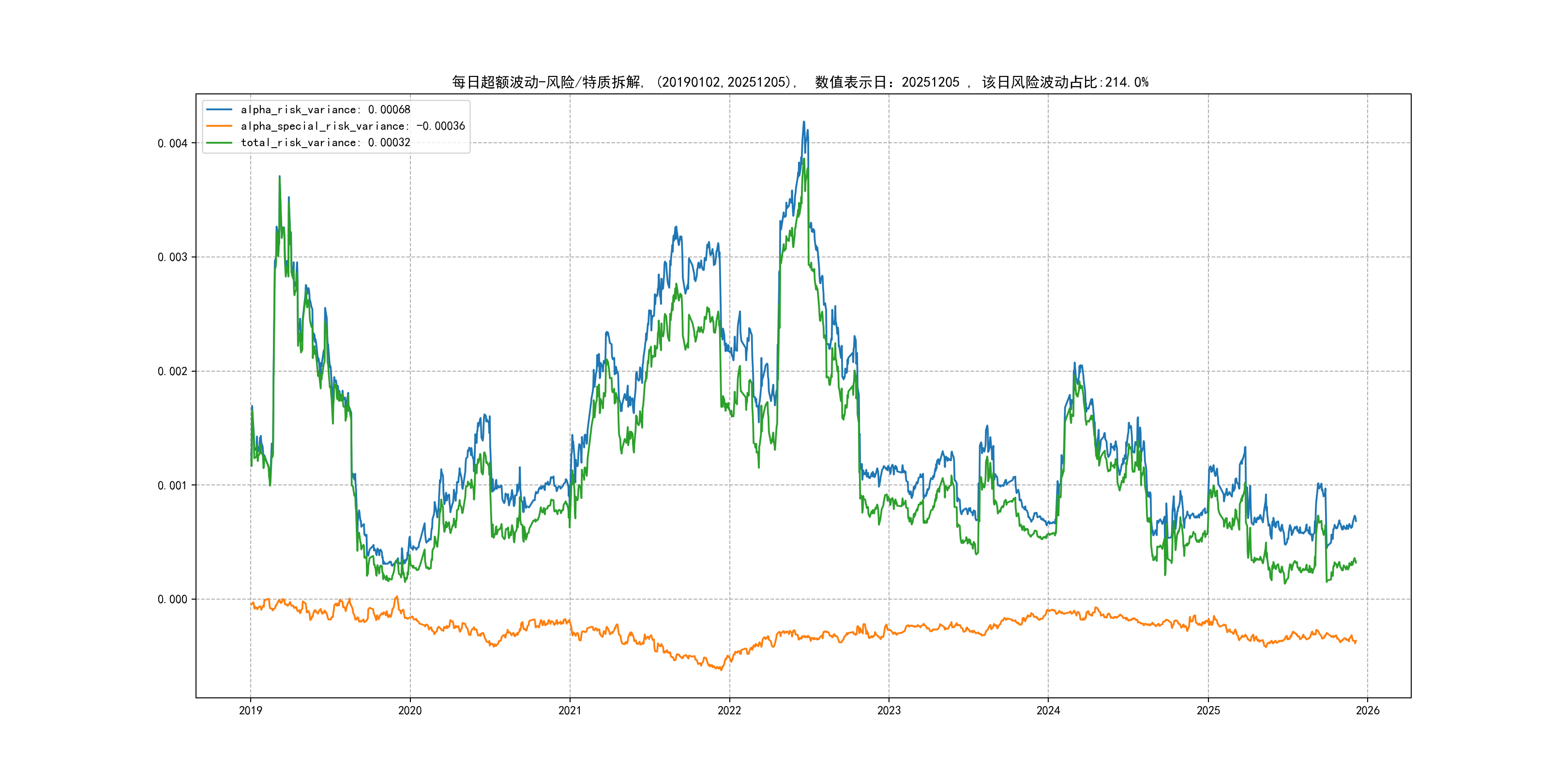
Task: Click the green total_risk_variance legend line
Action: pos(219,142)
